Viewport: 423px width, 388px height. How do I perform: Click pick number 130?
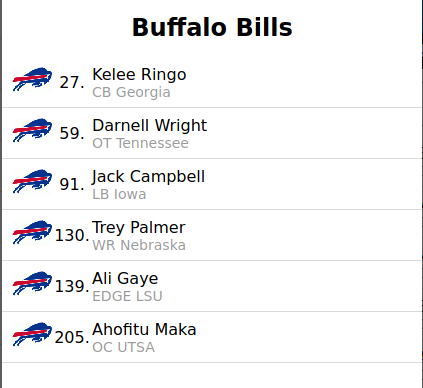tap(72, 235)
